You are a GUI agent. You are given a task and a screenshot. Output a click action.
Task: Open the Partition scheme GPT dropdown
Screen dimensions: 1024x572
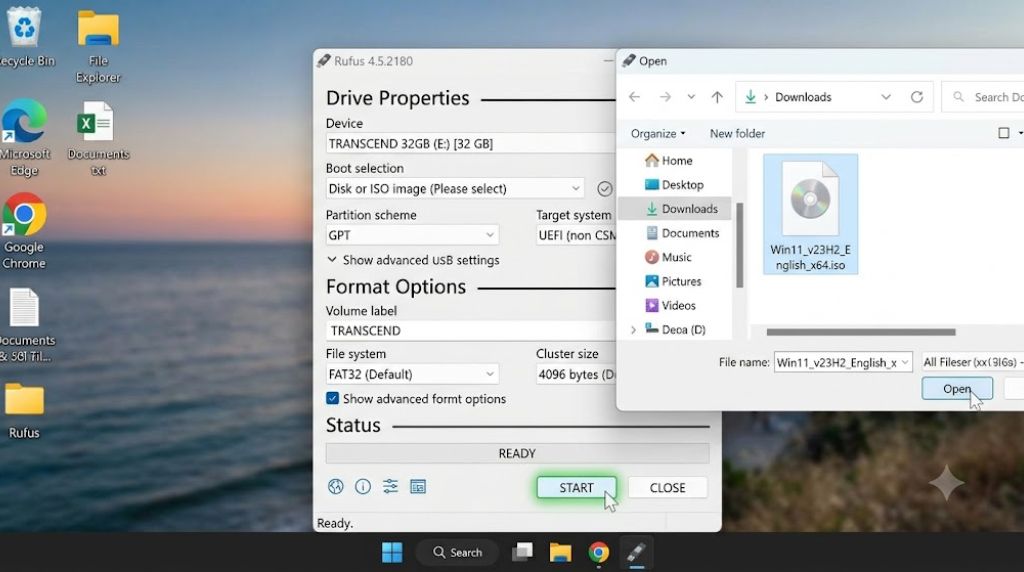[x=412, y=235]
